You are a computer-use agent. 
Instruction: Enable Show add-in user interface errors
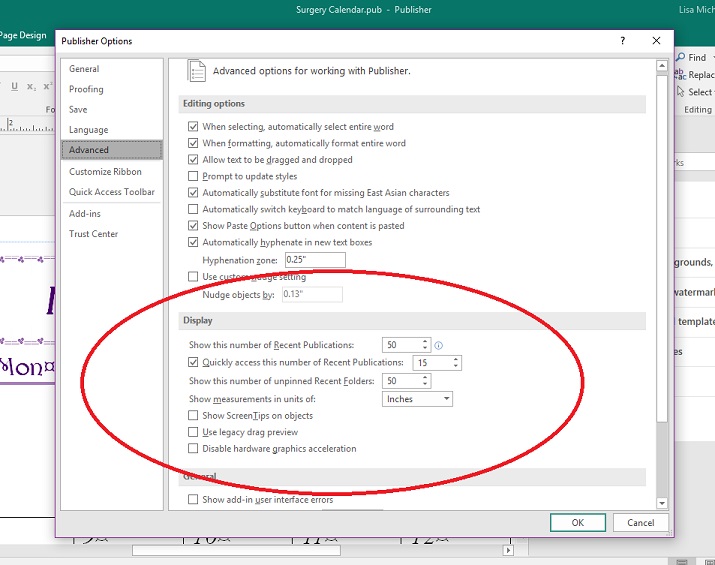pyautogui.click(x=193, y=499)
